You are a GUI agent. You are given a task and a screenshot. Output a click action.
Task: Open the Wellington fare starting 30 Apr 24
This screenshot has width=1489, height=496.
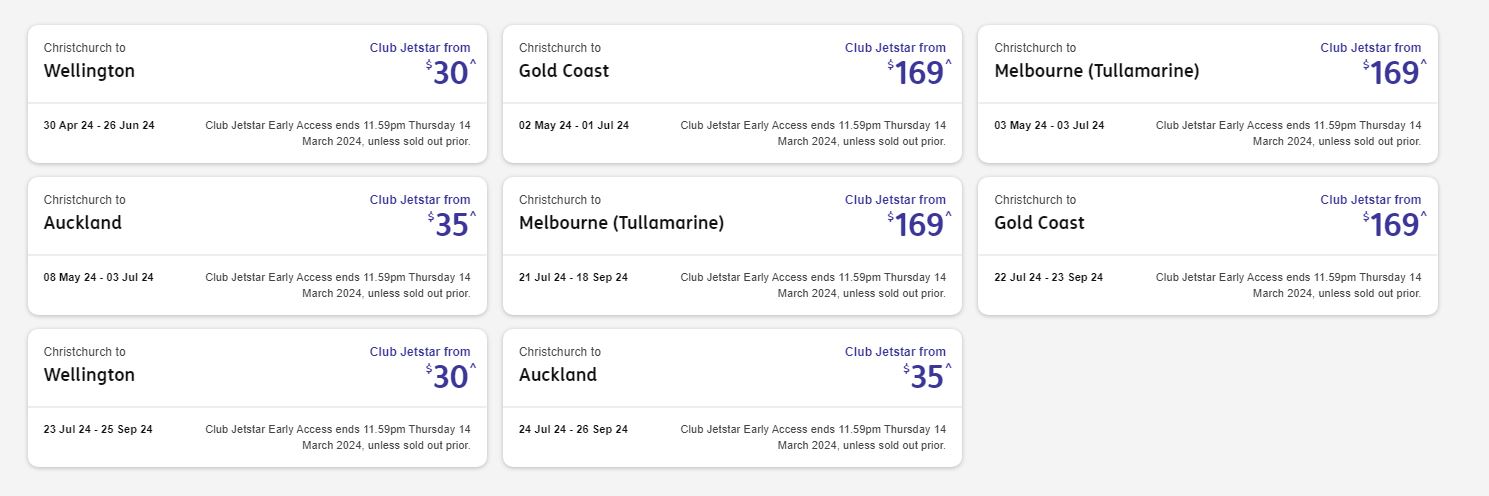point(89,71)
